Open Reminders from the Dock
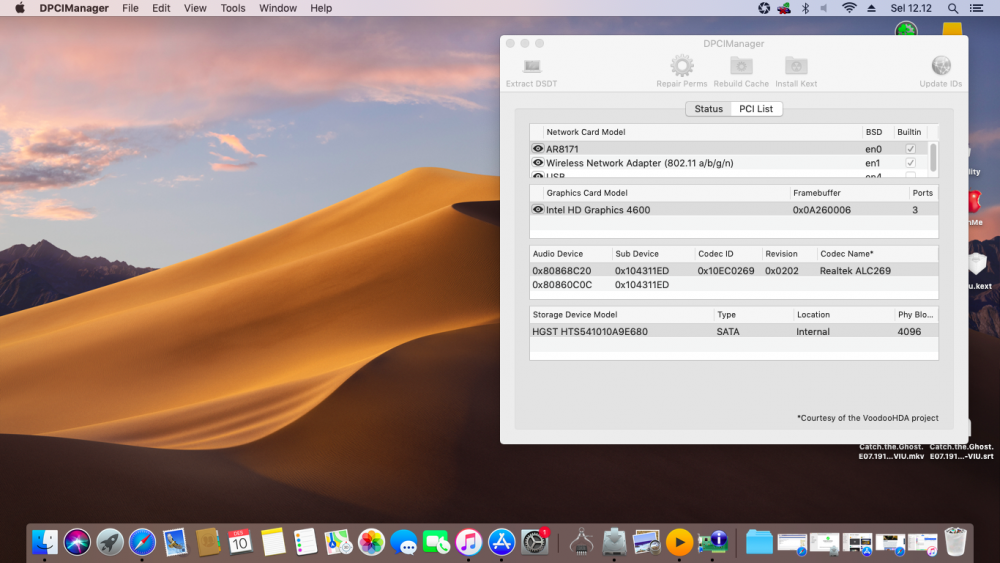This screenshot has height=563, width=1000. [x=305, y=543]
